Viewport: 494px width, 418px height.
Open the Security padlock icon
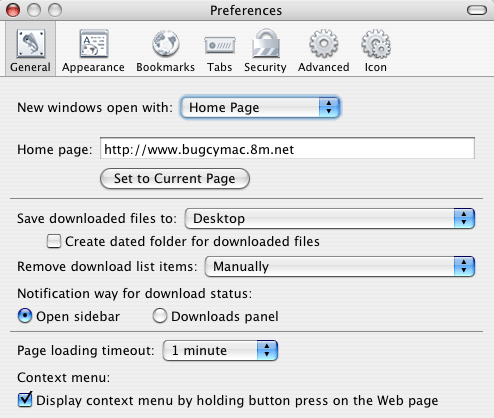coord(266,43)
